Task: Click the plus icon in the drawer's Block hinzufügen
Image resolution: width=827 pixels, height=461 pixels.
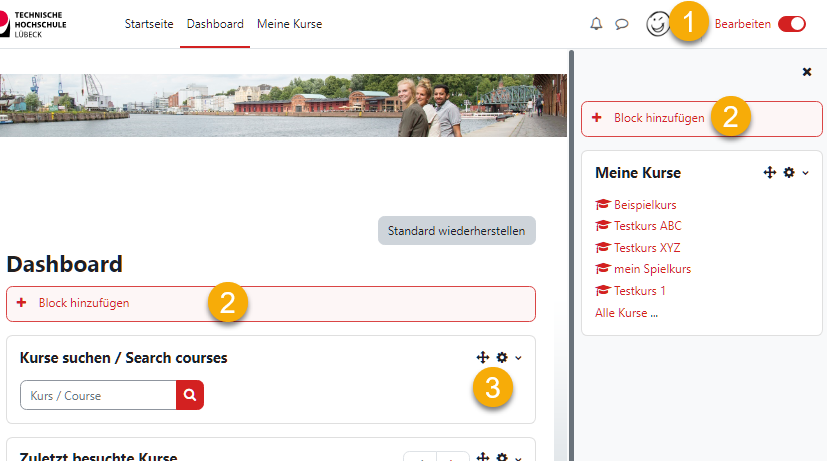Action: click(597, 118)
